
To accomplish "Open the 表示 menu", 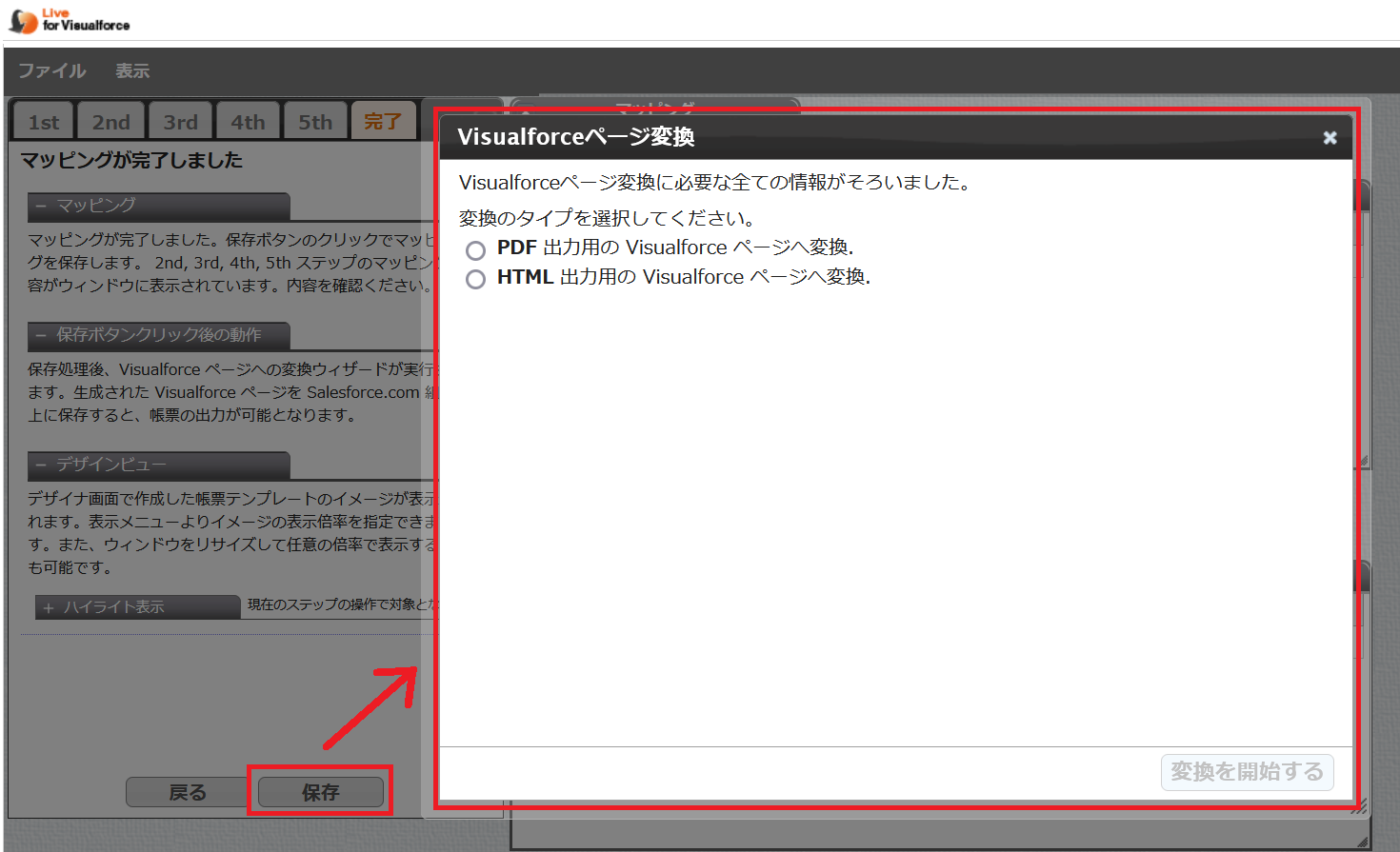I will (132, 71).
